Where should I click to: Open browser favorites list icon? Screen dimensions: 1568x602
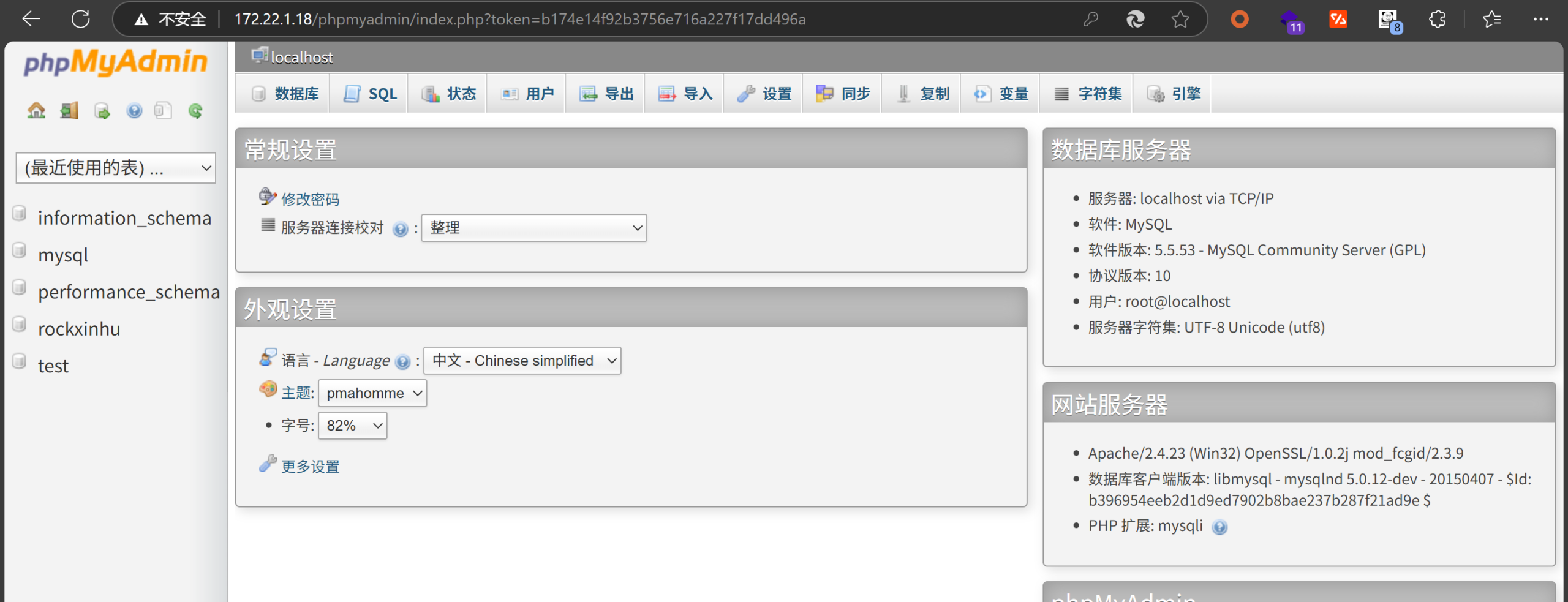1492,20
